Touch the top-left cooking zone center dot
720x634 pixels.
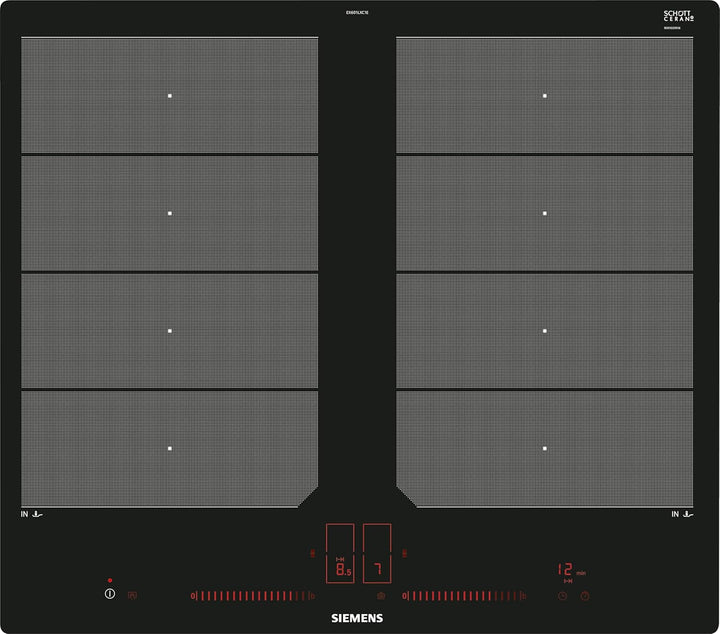[x=170, y=96]
